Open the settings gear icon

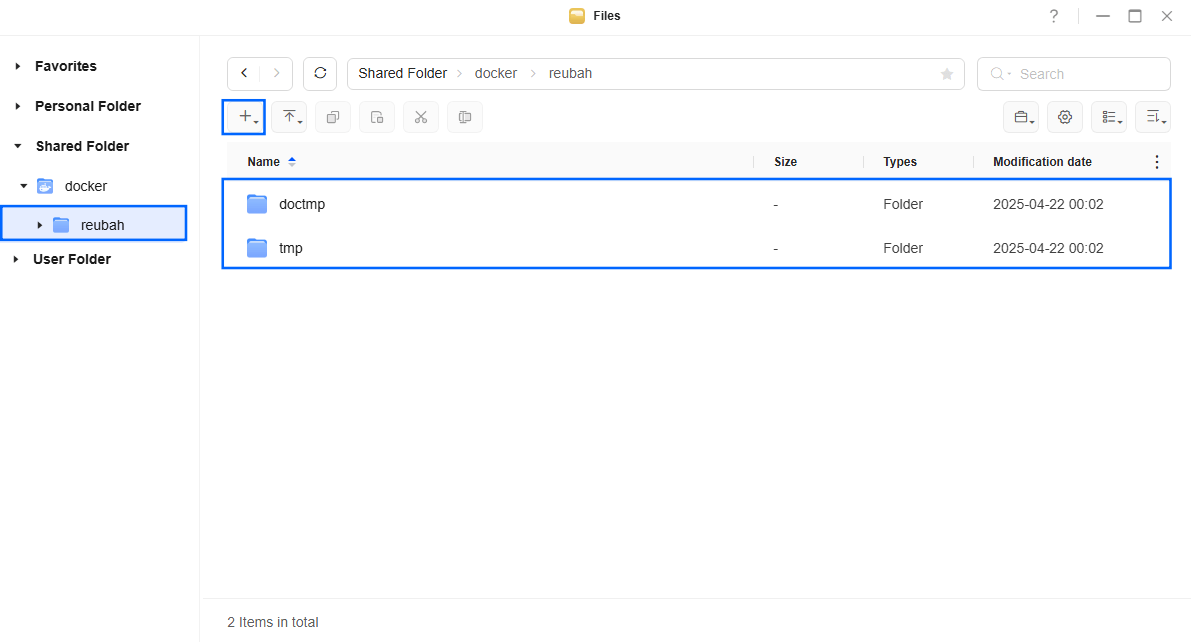coord(1065,118)
